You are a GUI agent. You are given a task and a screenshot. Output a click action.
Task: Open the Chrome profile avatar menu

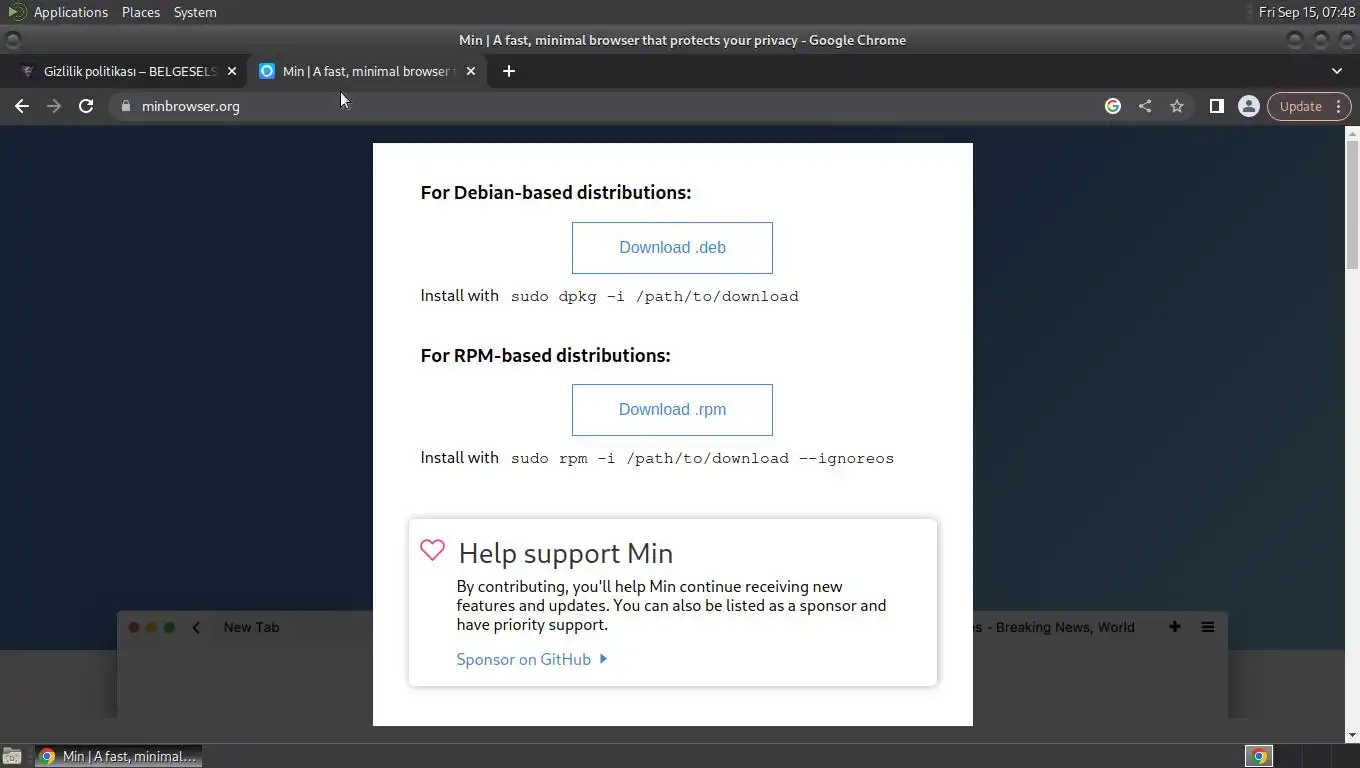1249,106
